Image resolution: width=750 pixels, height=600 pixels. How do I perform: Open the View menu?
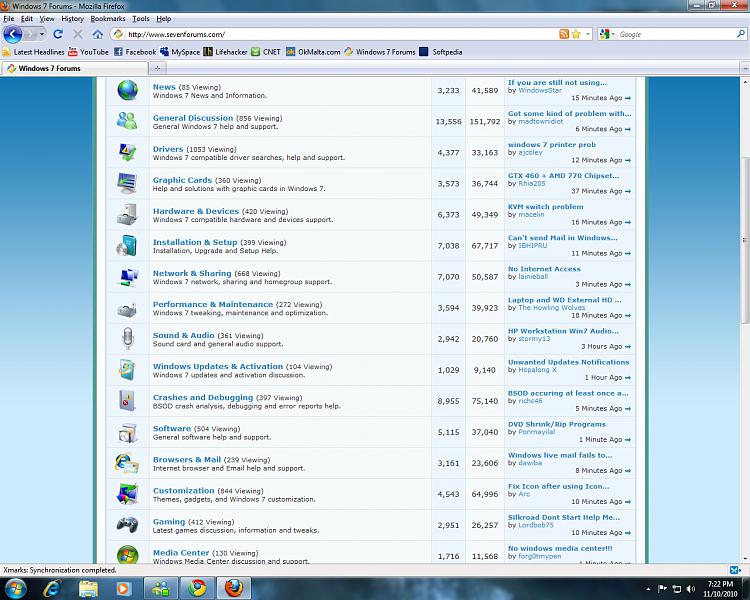(47, 19)
